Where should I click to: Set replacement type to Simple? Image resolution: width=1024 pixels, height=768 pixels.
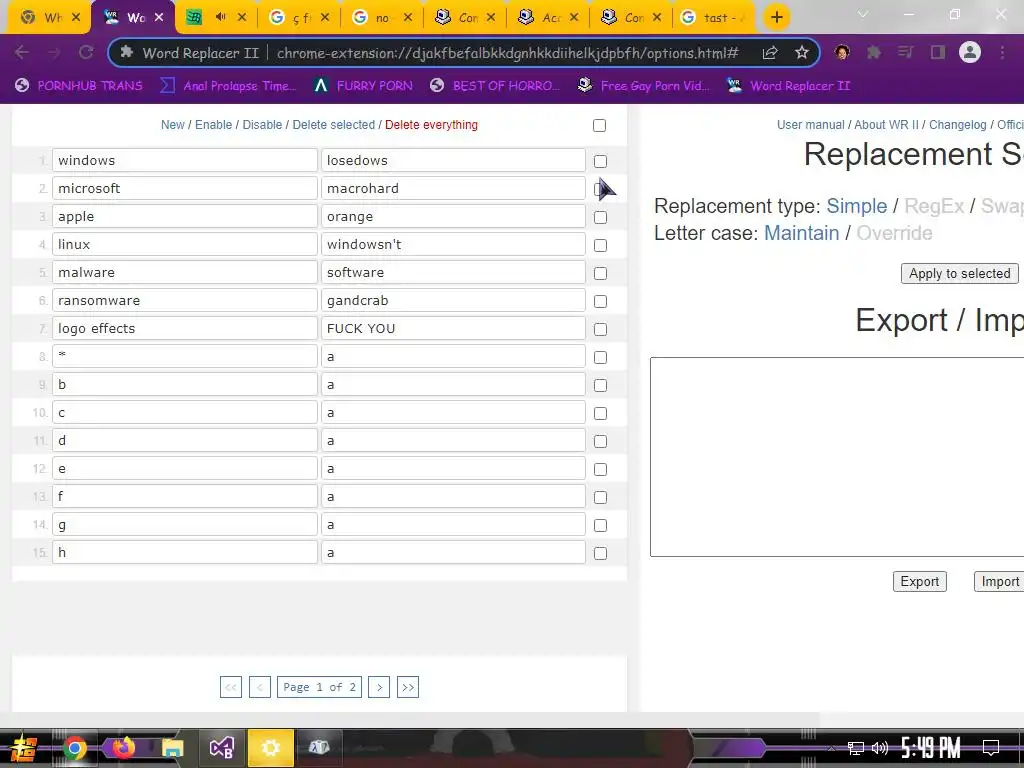(x=856, y=206)
